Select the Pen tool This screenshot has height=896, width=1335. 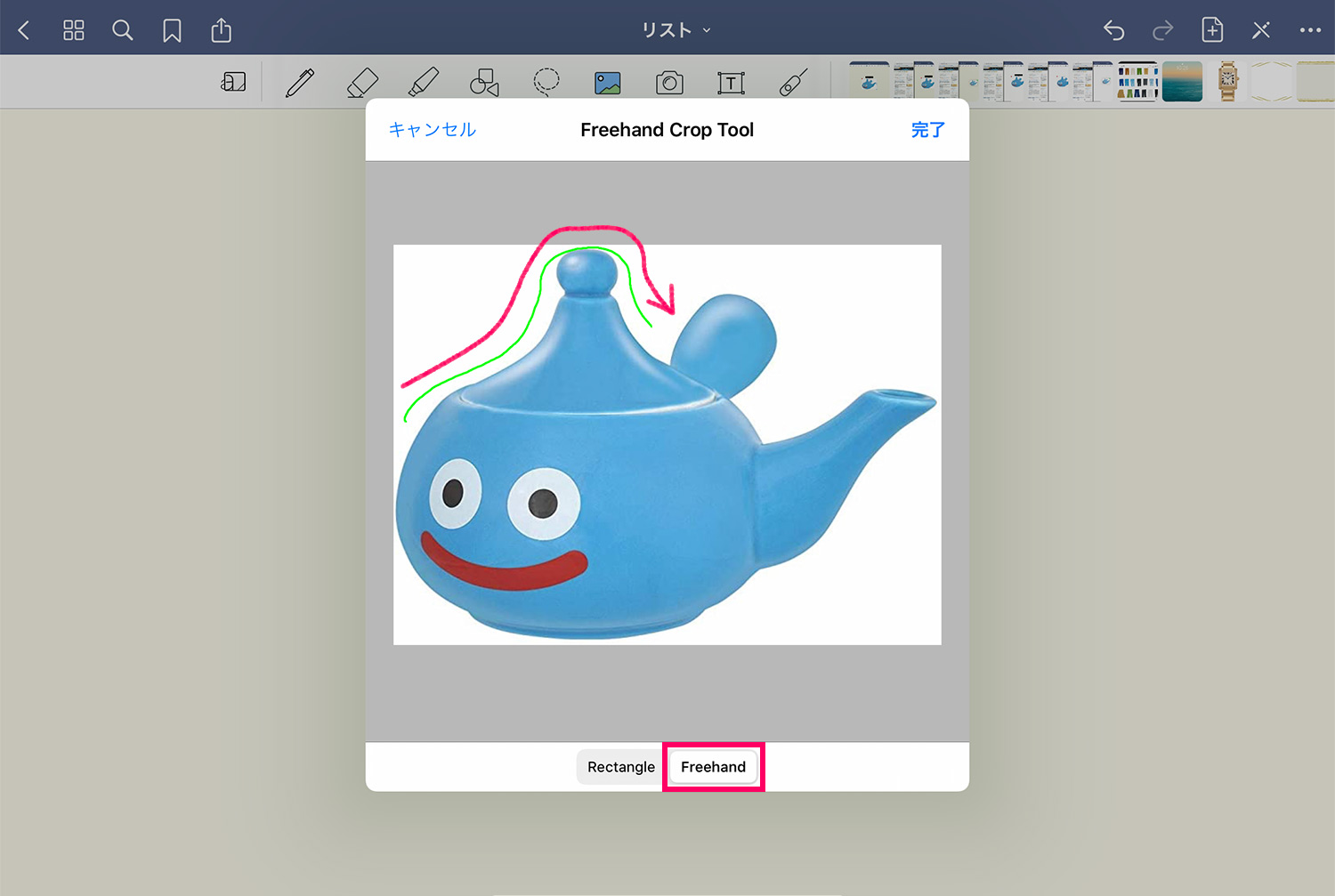click(300, 83)
